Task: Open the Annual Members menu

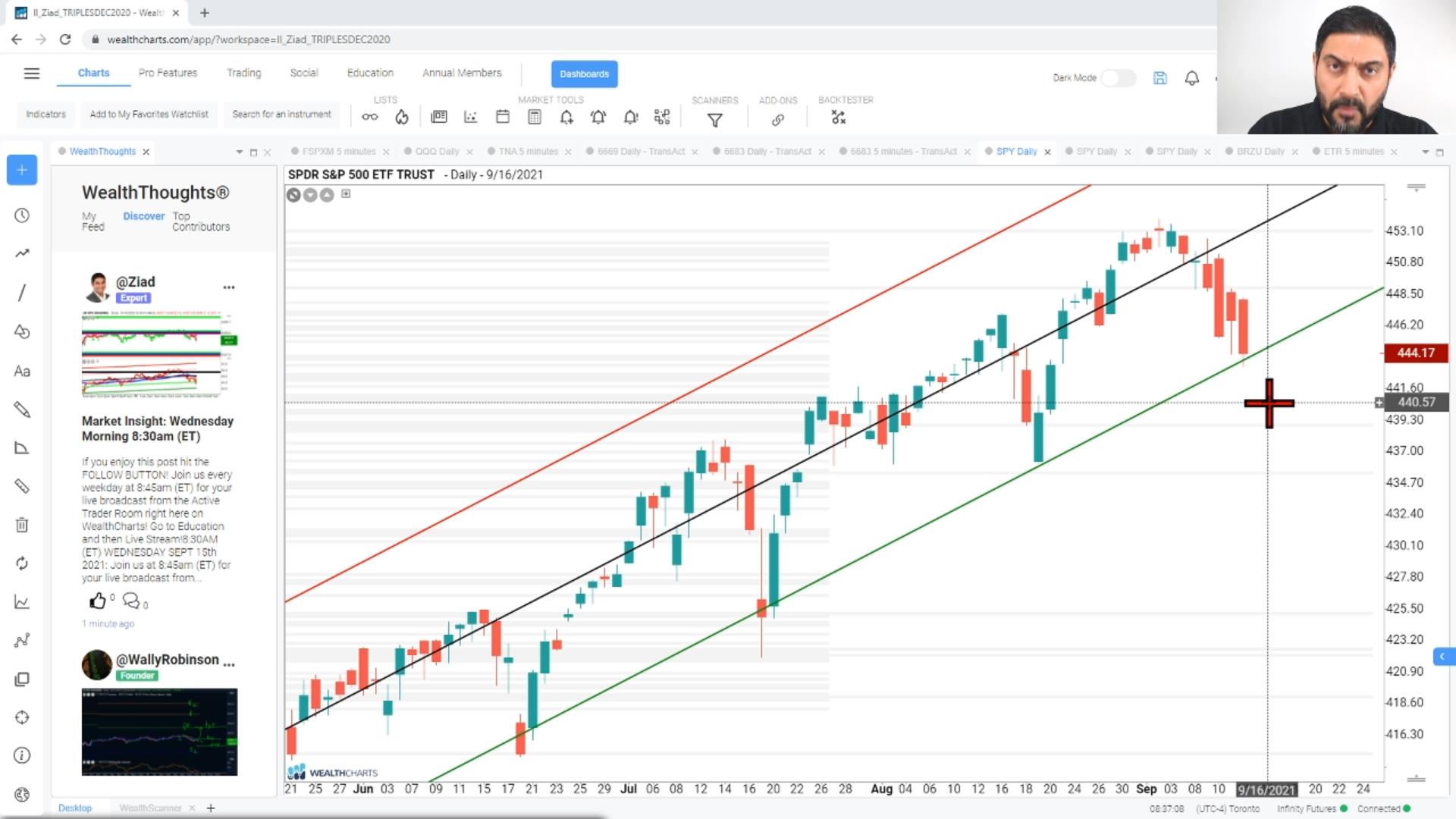Action: [462, 73]
